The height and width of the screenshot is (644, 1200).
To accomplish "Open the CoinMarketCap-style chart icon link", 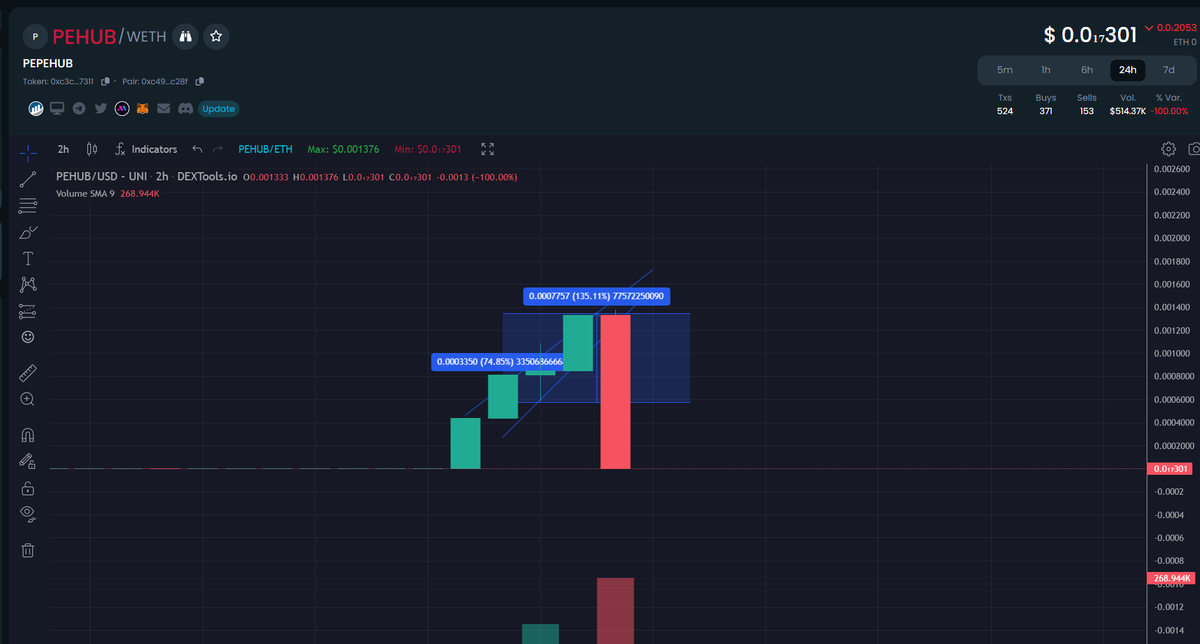I will click(35, 108).
